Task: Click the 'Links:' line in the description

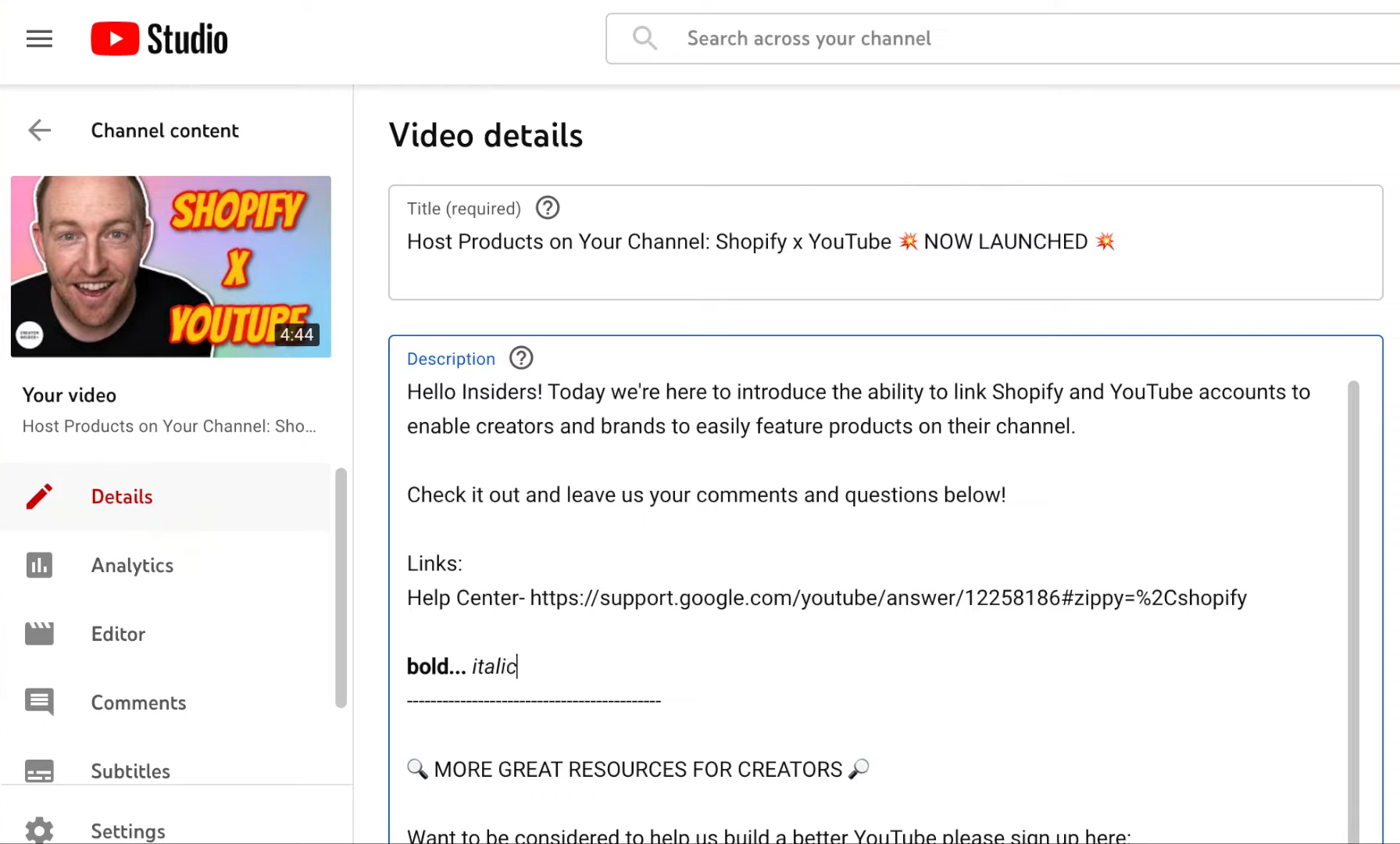Action: pyautogui.click(x=434, y=563)
